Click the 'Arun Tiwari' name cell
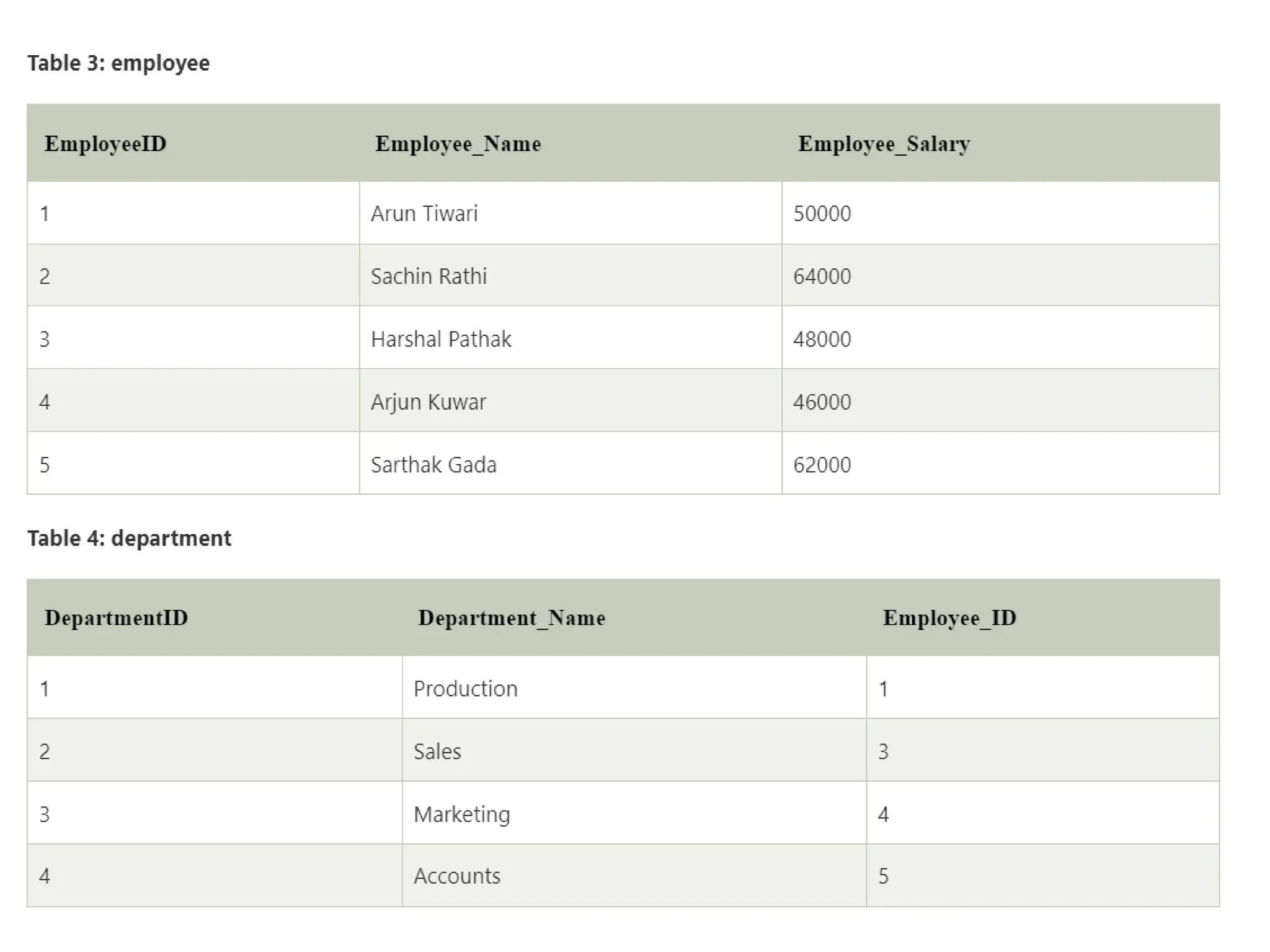 [424, 214]
